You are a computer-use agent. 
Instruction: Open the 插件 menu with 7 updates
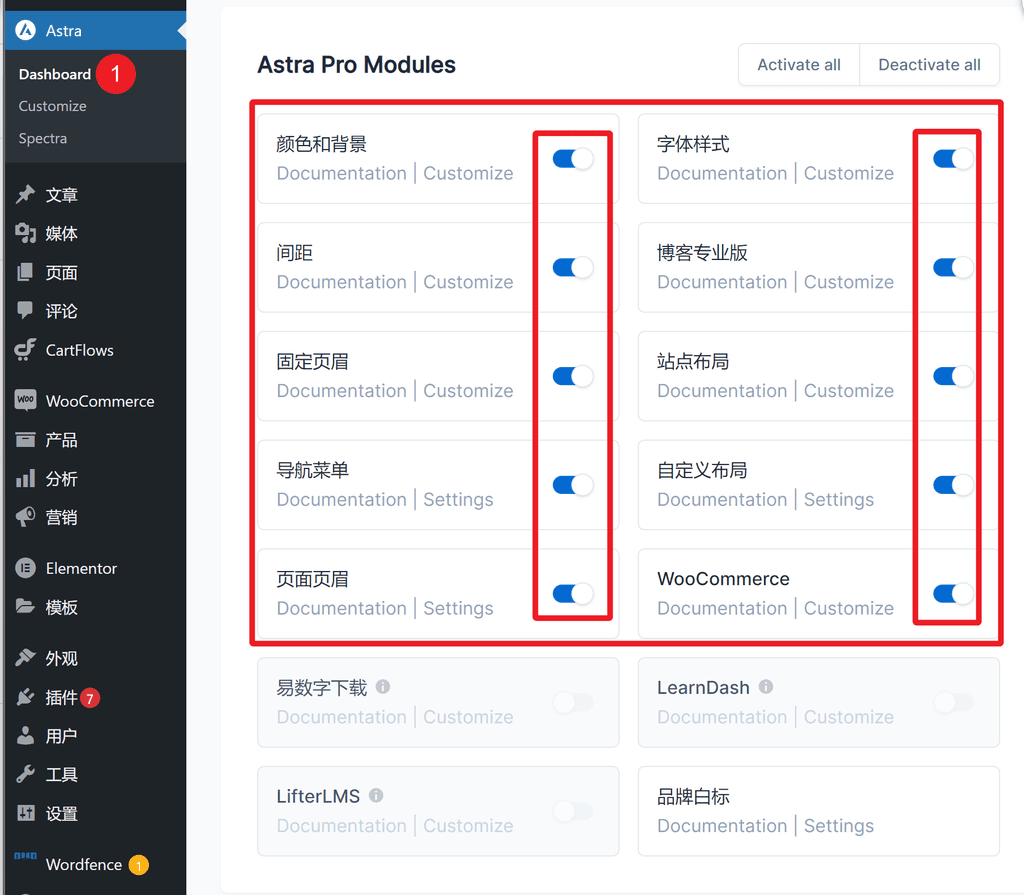tap(95, 697)
